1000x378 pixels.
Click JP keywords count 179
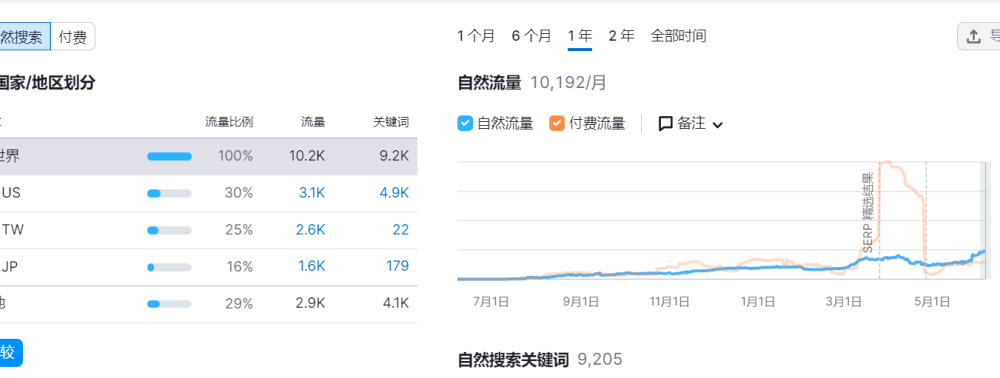tap(397, 266)
